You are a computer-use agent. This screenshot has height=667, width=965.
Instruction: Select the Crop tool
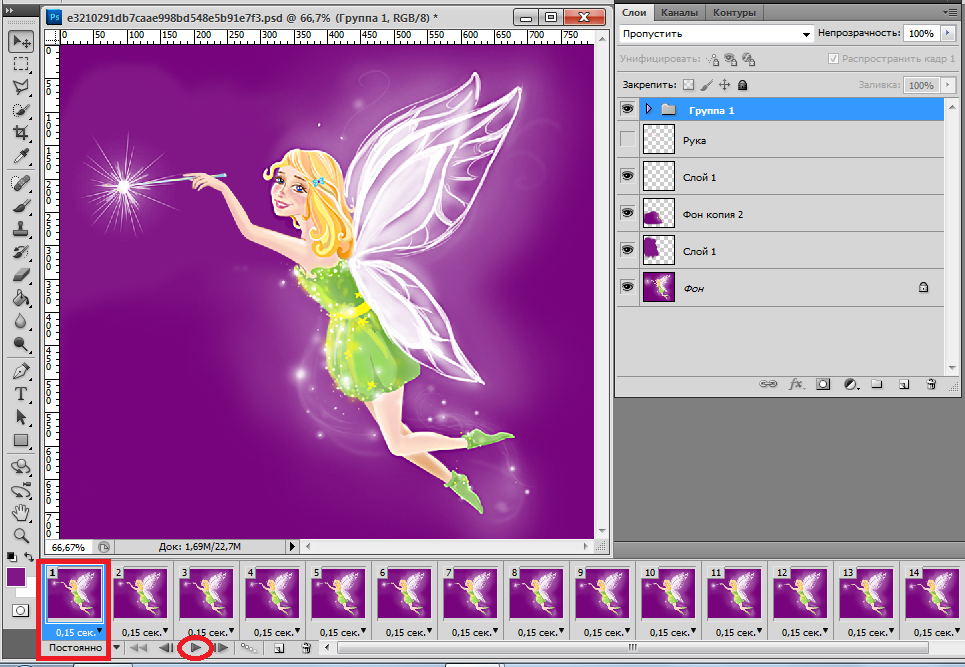20,133
